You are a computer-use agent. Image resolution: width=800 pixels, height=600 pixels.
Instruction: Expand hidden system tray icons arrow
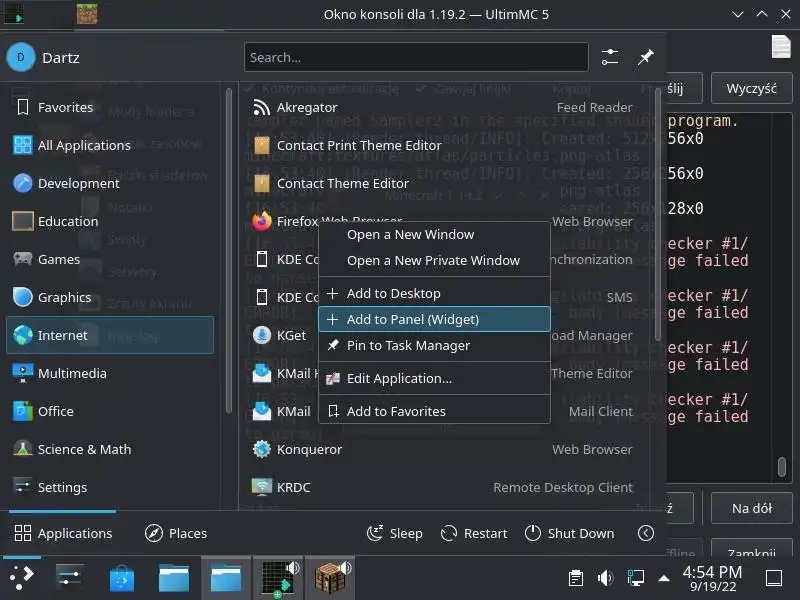664,579
